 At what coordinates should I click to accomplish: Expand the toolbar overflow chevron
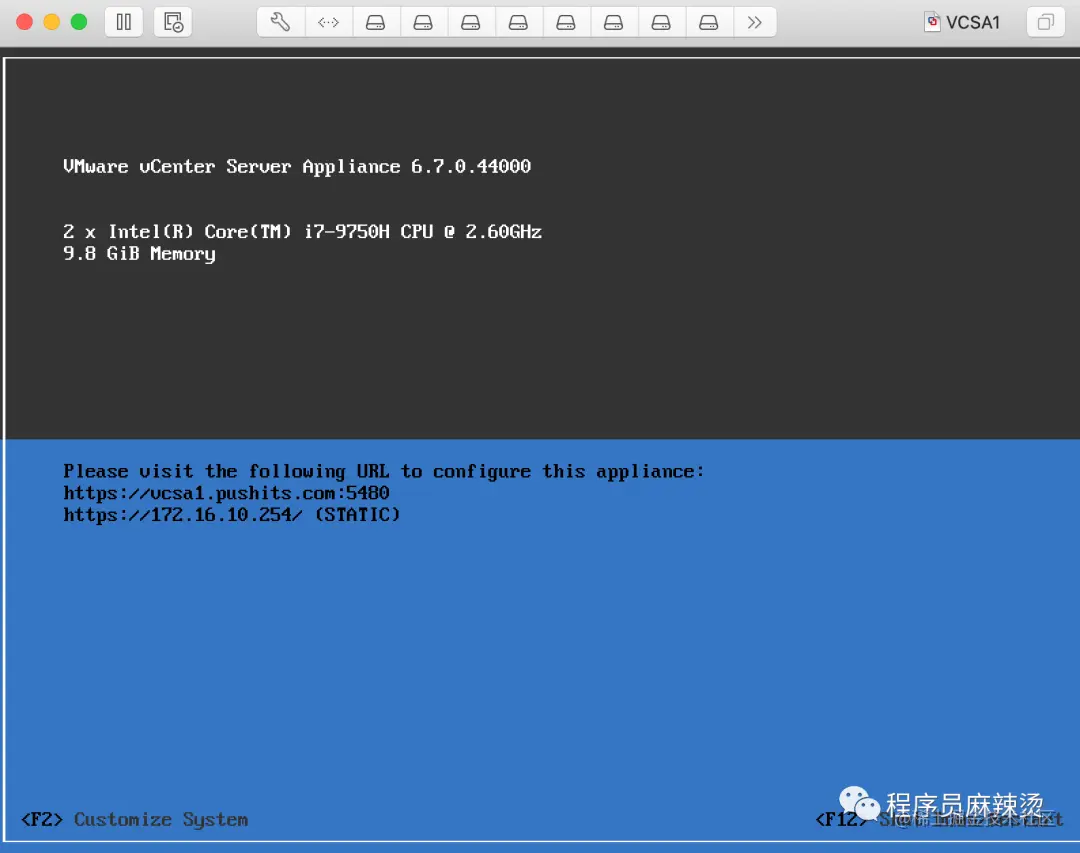(x=755, y=22)
